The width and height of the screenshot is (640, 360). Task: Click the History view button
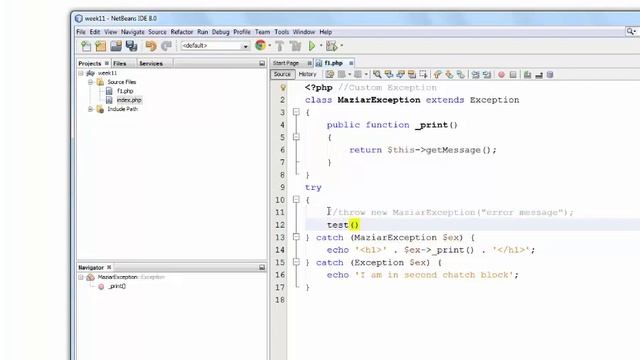click(307, 74)
